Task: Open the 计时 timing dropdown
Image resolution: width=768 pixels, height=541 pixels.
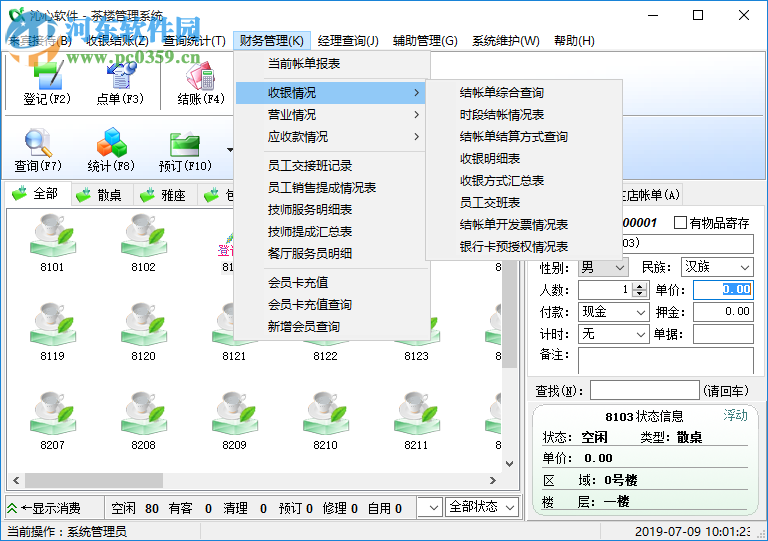Action: (x=640, y=334)
